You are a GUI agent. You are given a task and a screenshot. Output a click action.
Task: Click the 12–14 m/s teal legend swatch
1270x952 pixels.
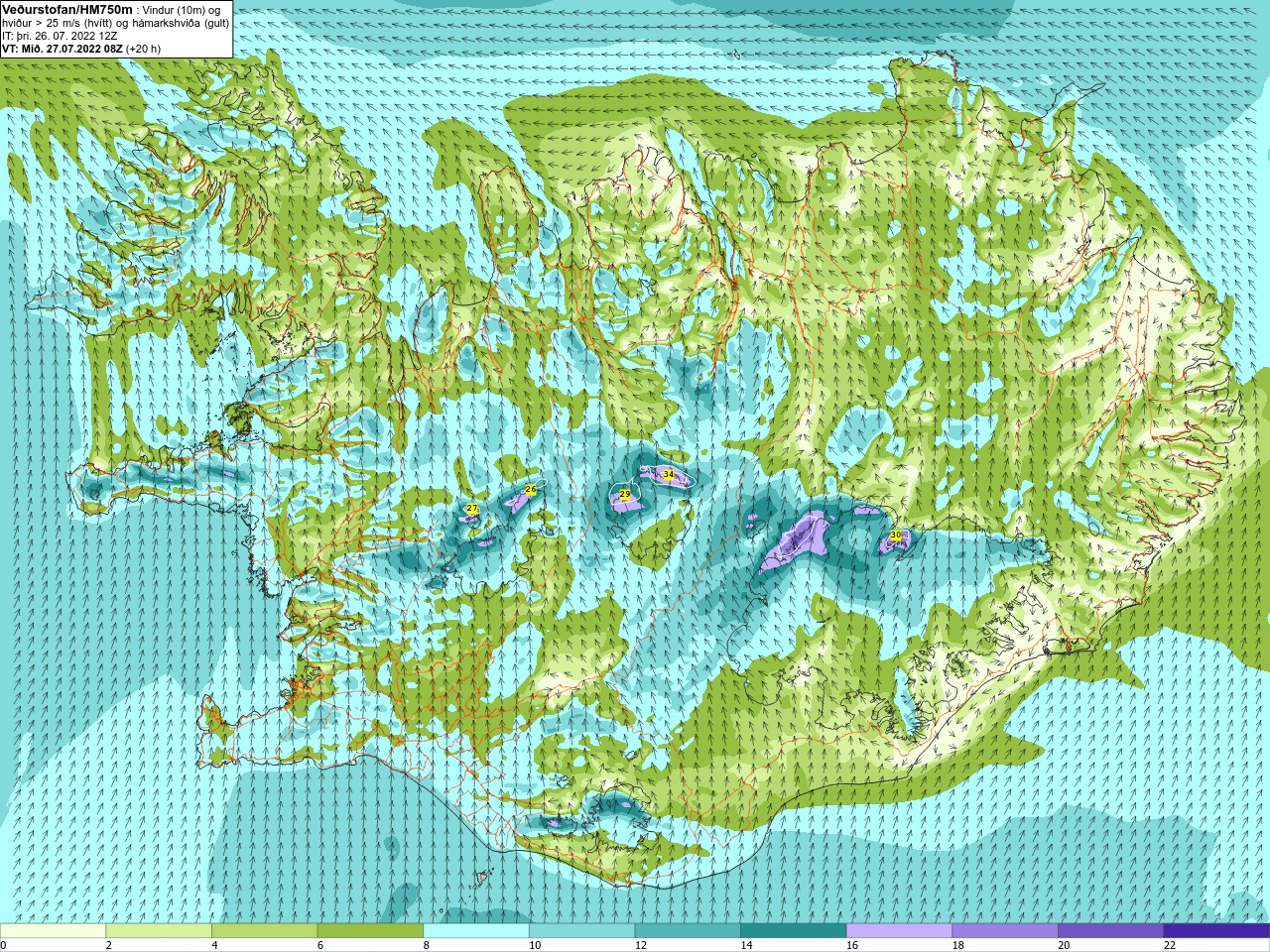click(x=688, y=931)
